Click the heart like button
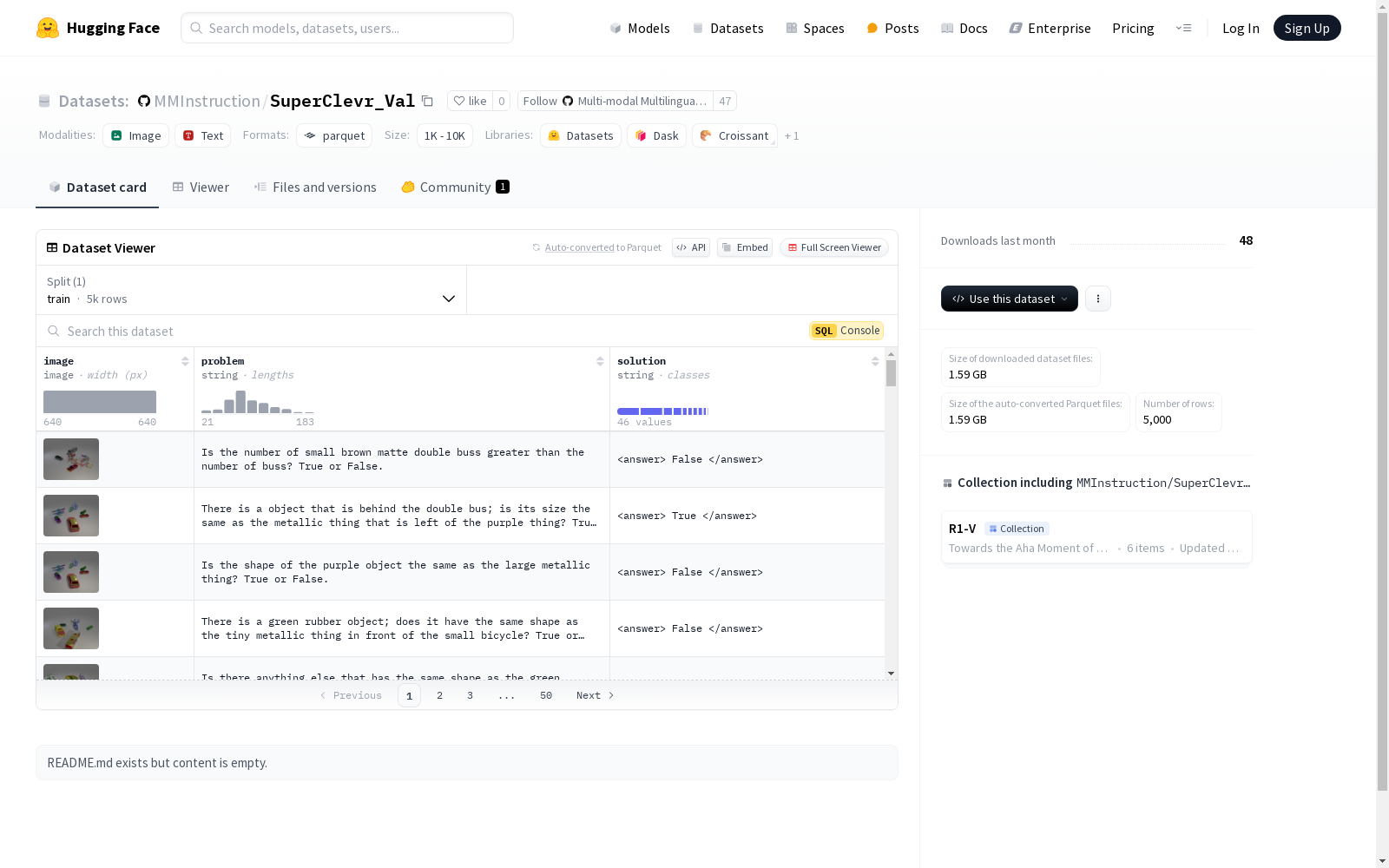The width and height of the screenshot is (1389, 868). point(470,101)
